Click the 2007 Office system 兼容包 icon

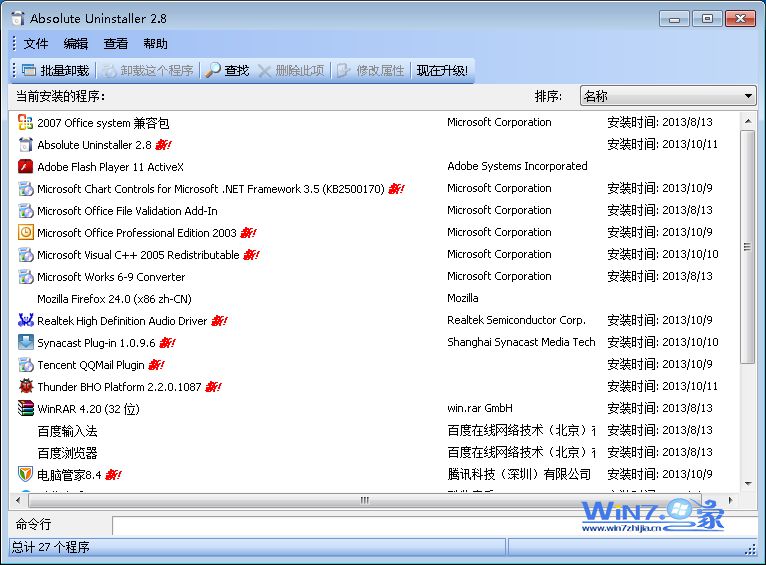pyautogui.click(x=25, y=122)
